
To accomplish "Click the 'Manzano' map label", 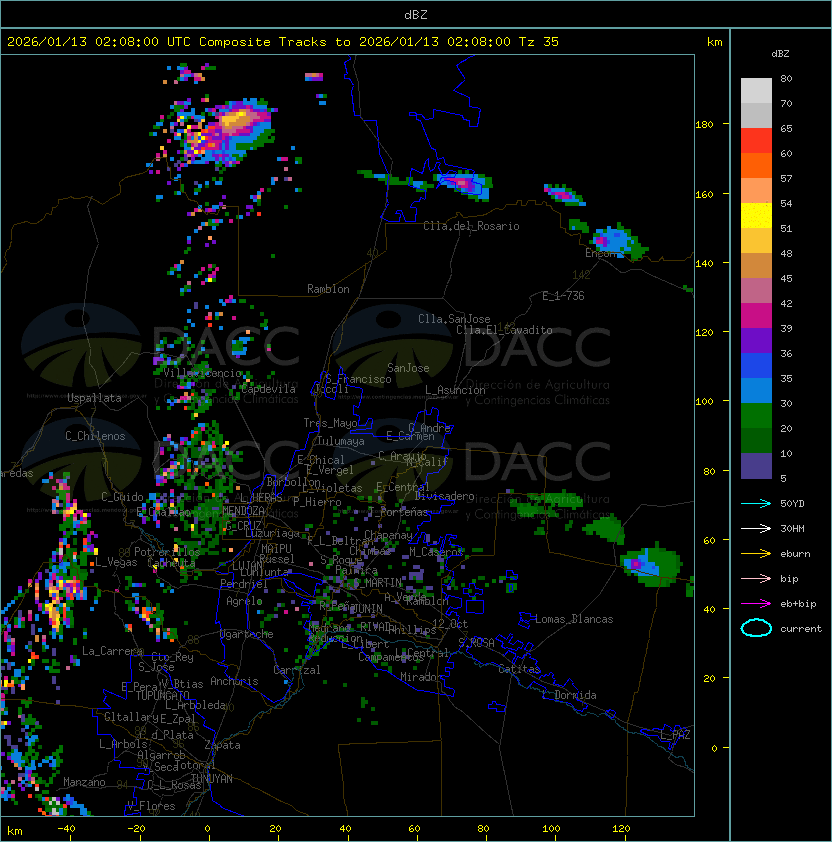I will [x=84, y=782].
